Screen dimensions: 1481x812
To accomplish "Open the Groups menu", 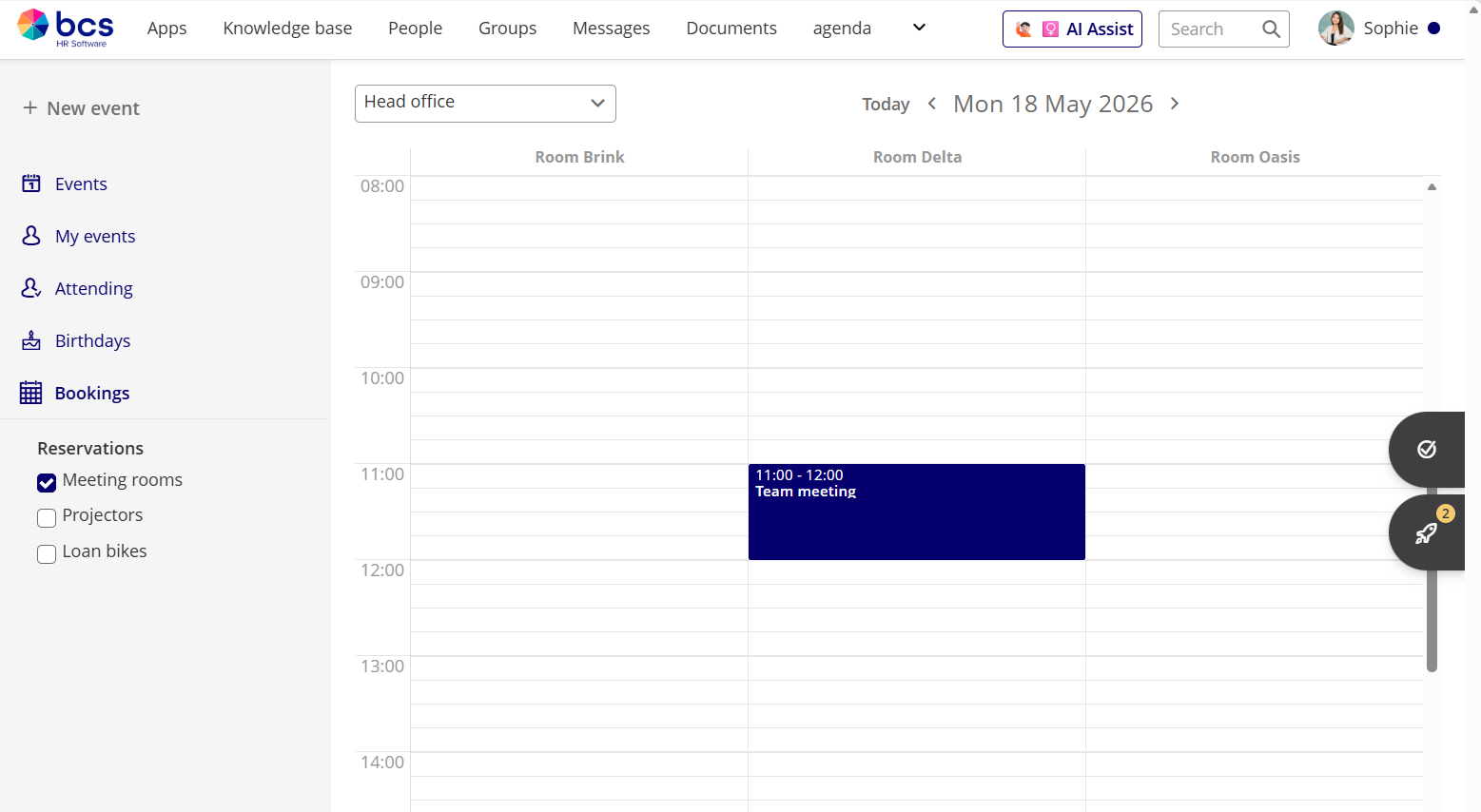I will click(507, 29).
